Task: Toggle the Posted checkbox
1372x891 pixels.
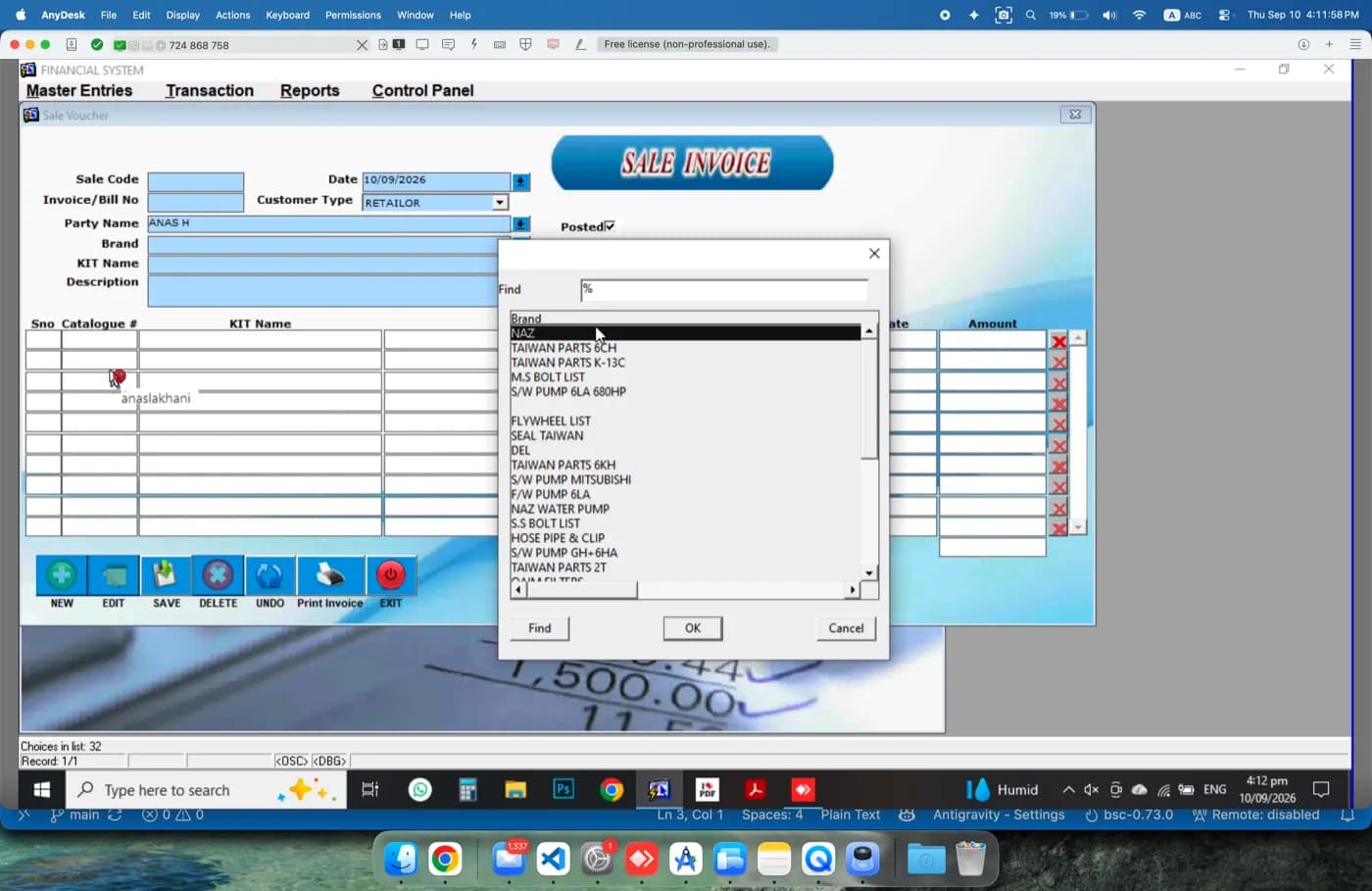Action: pyautogui.click(x=610, y=226)
